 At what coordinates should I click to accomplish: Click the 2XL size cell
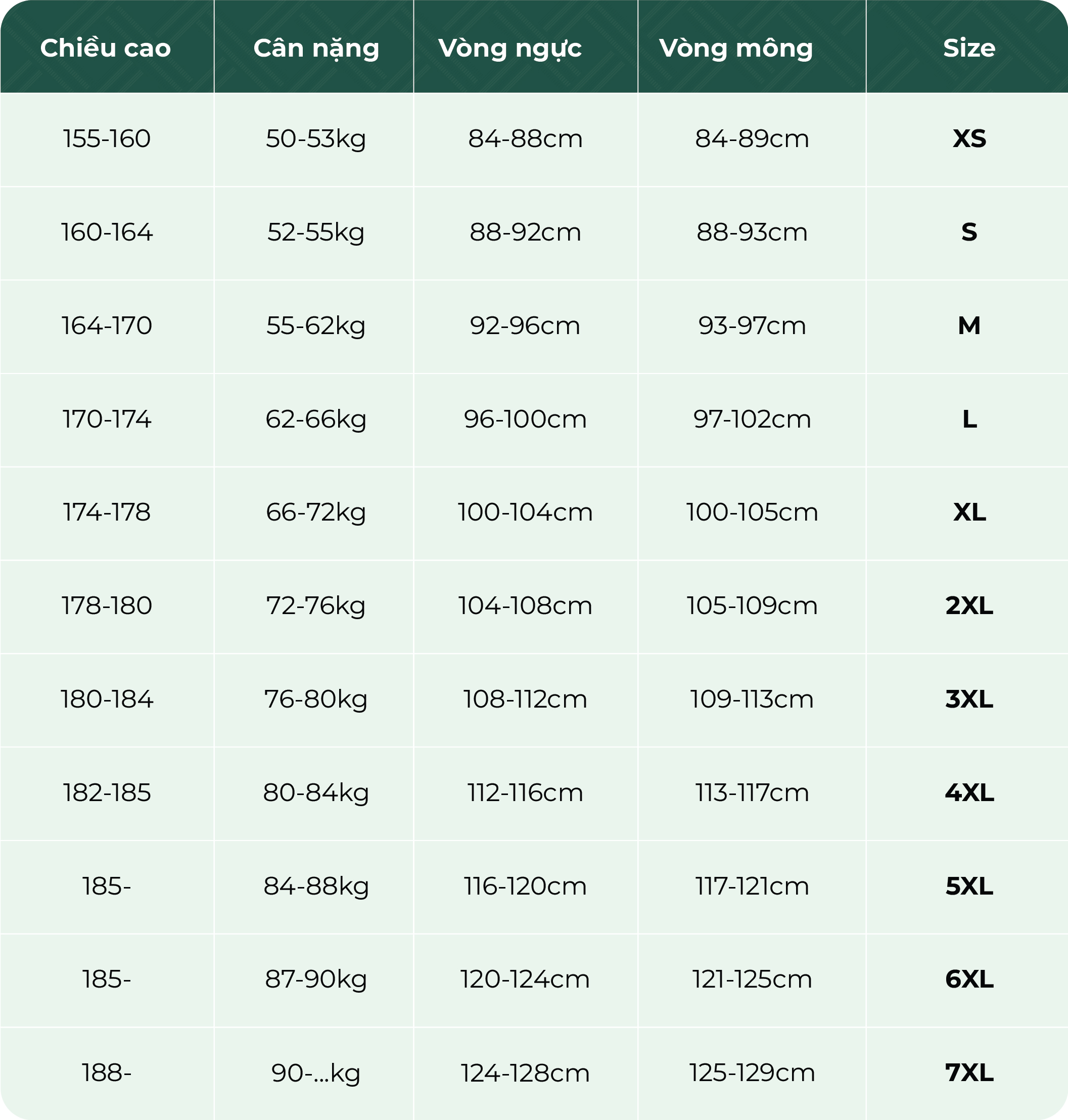click(x=969, y=606)
